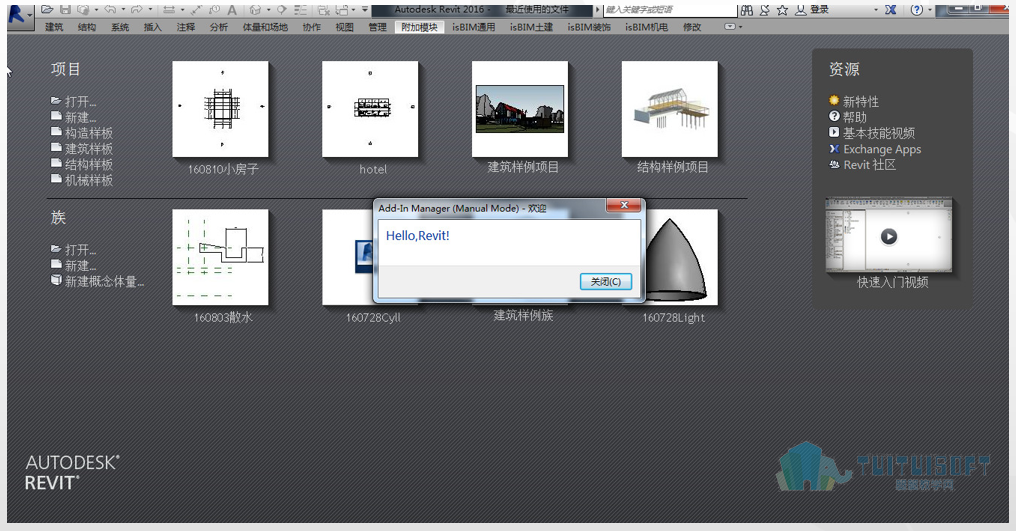1016x531 pixels.
Task: Expand the Redo history dropdown arrow
Action: click(150, 10)
